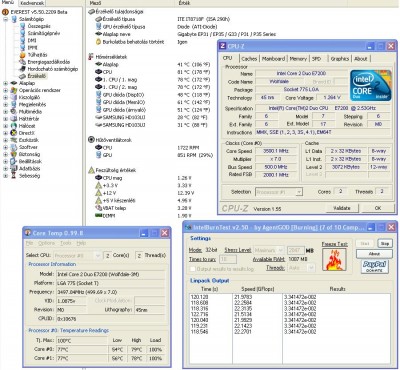Click the first Linpack result 120.120 row
400x370 pixels.
289,297
